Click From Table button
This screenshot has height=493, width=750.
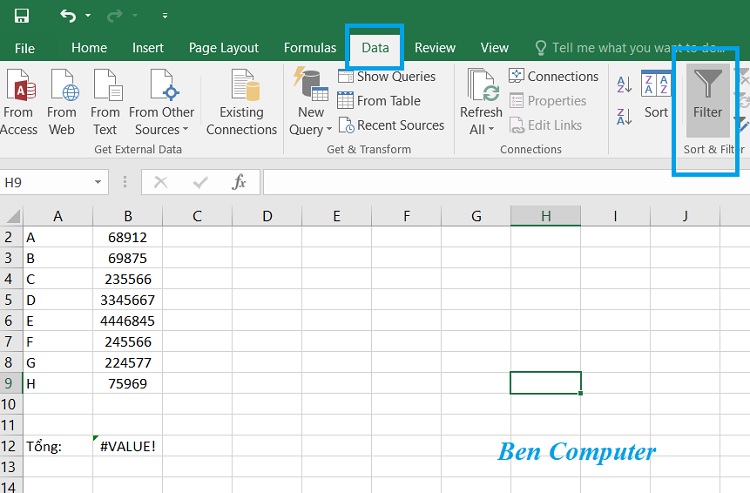coord(379,101)
